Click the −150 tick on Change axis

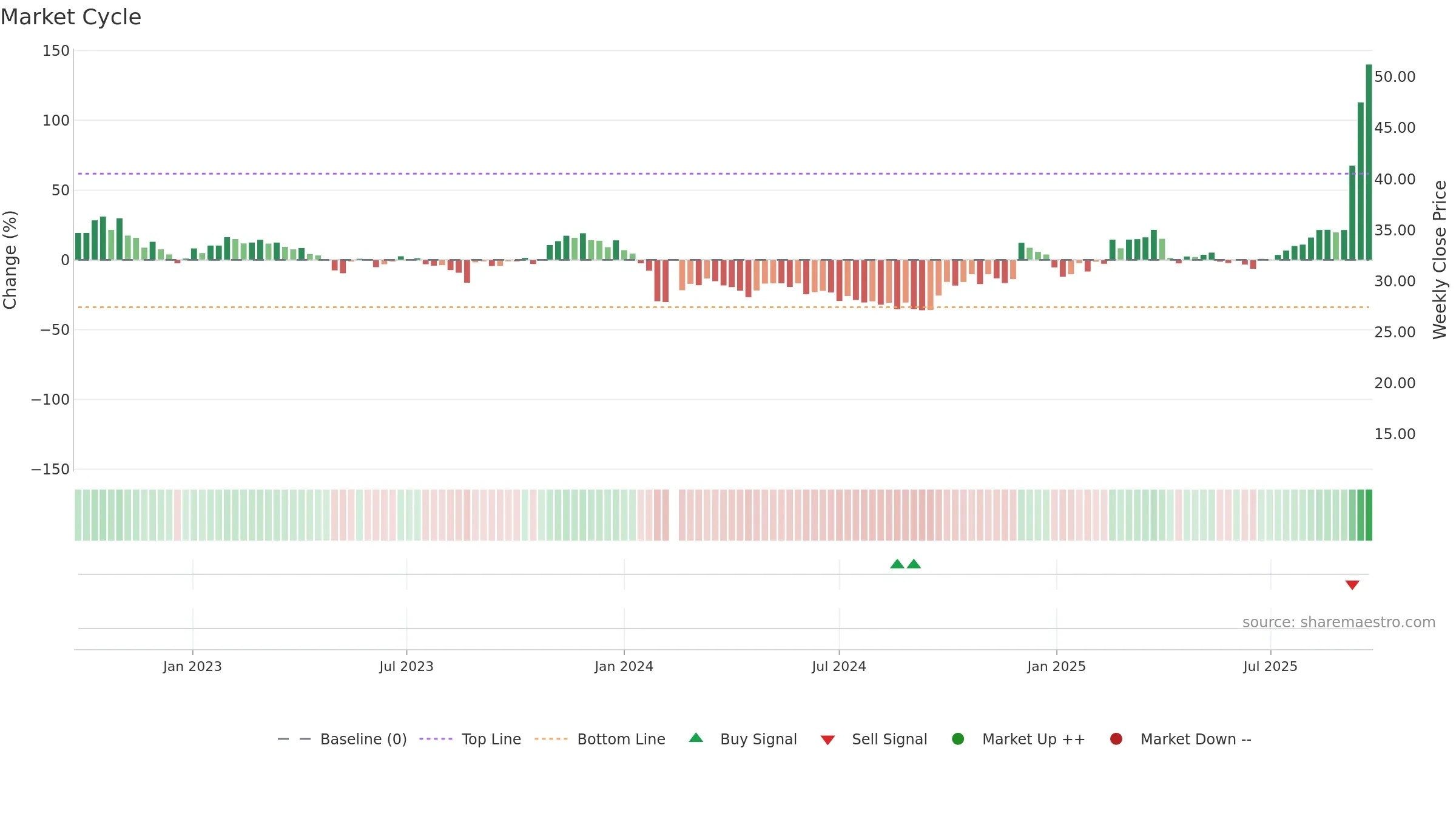point(50,470)
